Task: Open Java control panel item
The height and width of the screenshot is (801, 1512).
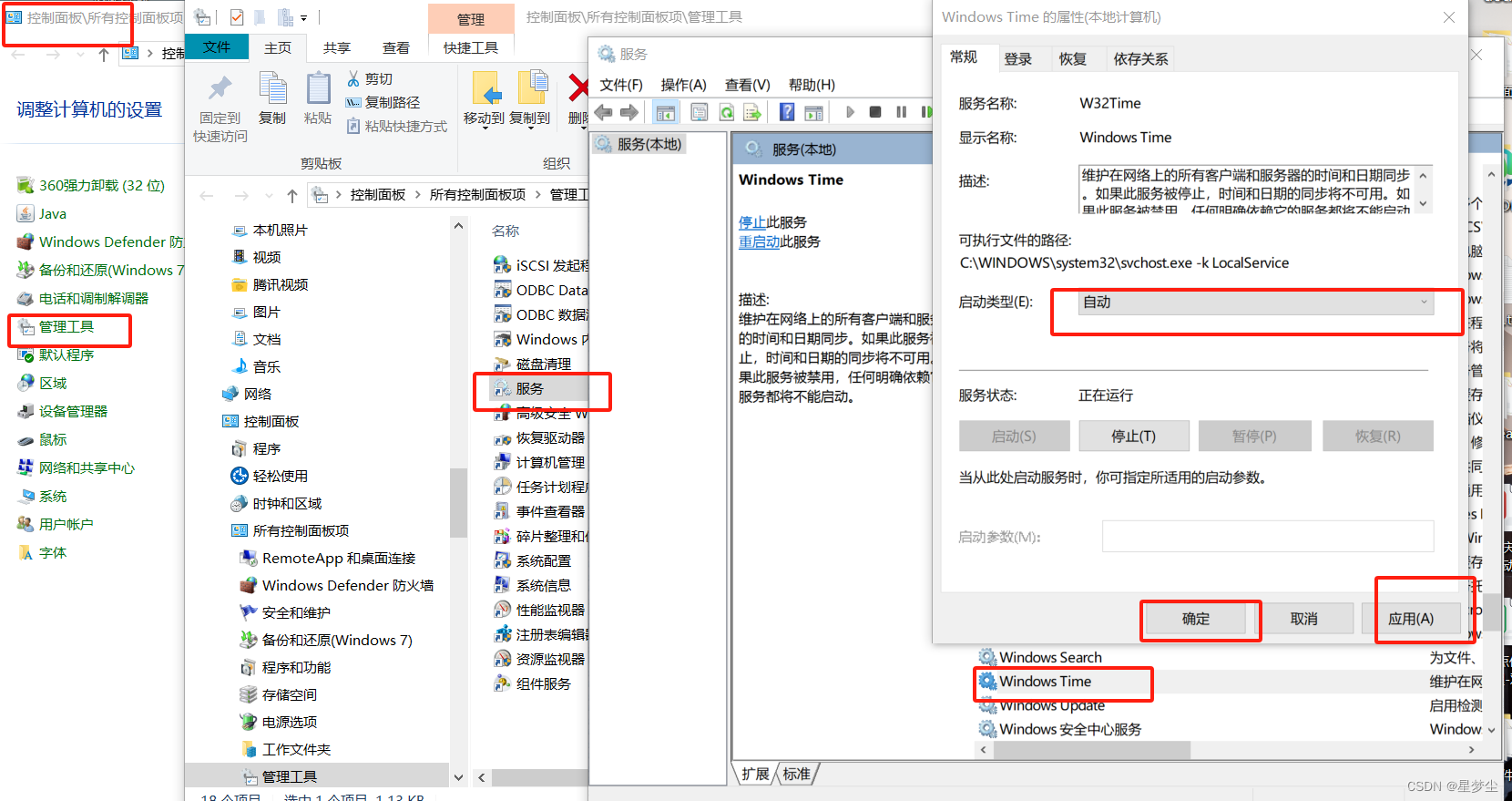Action: (x=42, y=214)
